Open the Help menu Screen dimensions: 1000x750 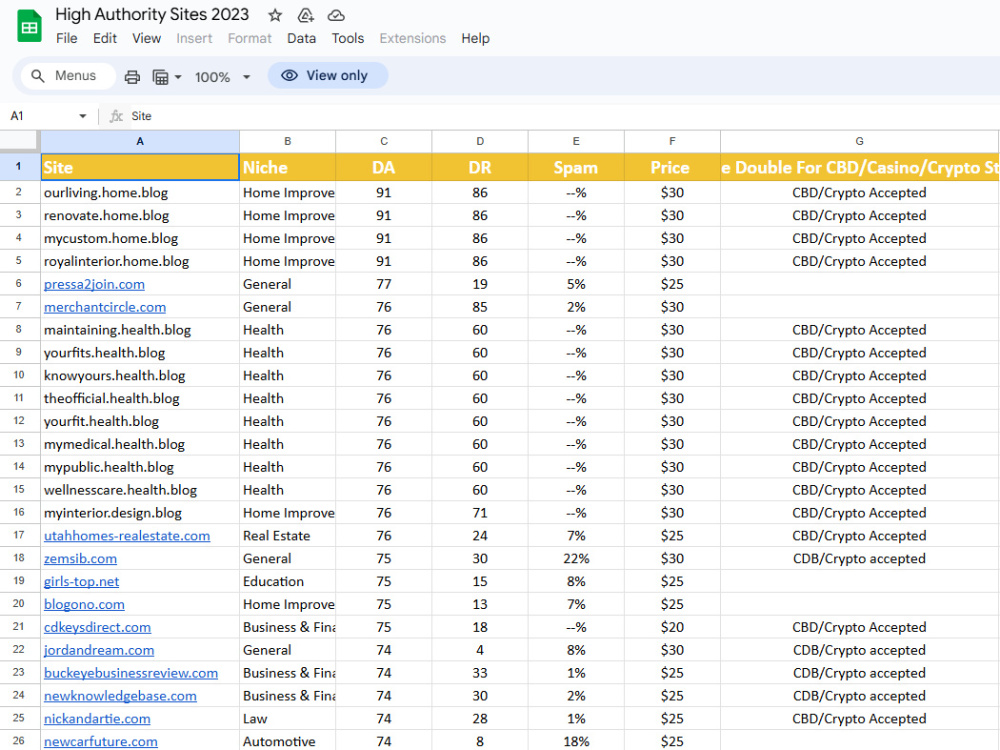click(x=475, y=38)
